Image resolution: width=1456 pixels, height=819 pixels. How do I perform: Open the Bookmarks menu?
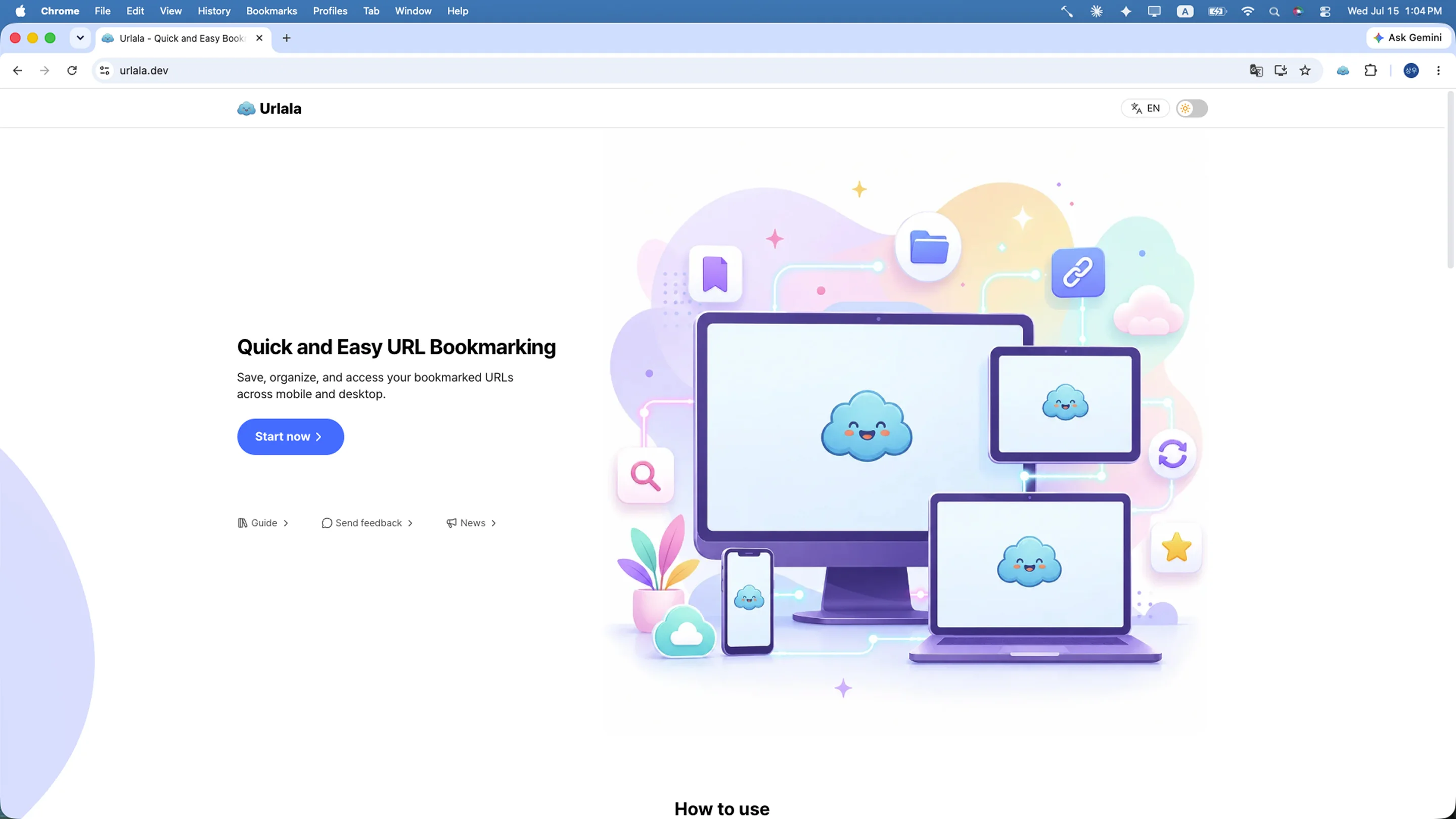[271, 11]
